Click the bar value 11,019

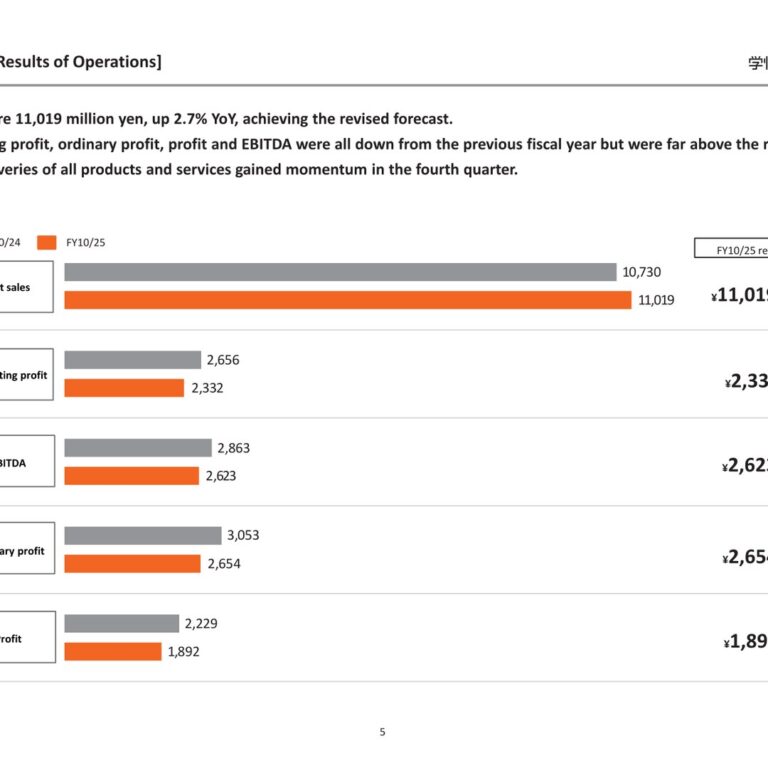pyautogui.click(x=656, y=300)
